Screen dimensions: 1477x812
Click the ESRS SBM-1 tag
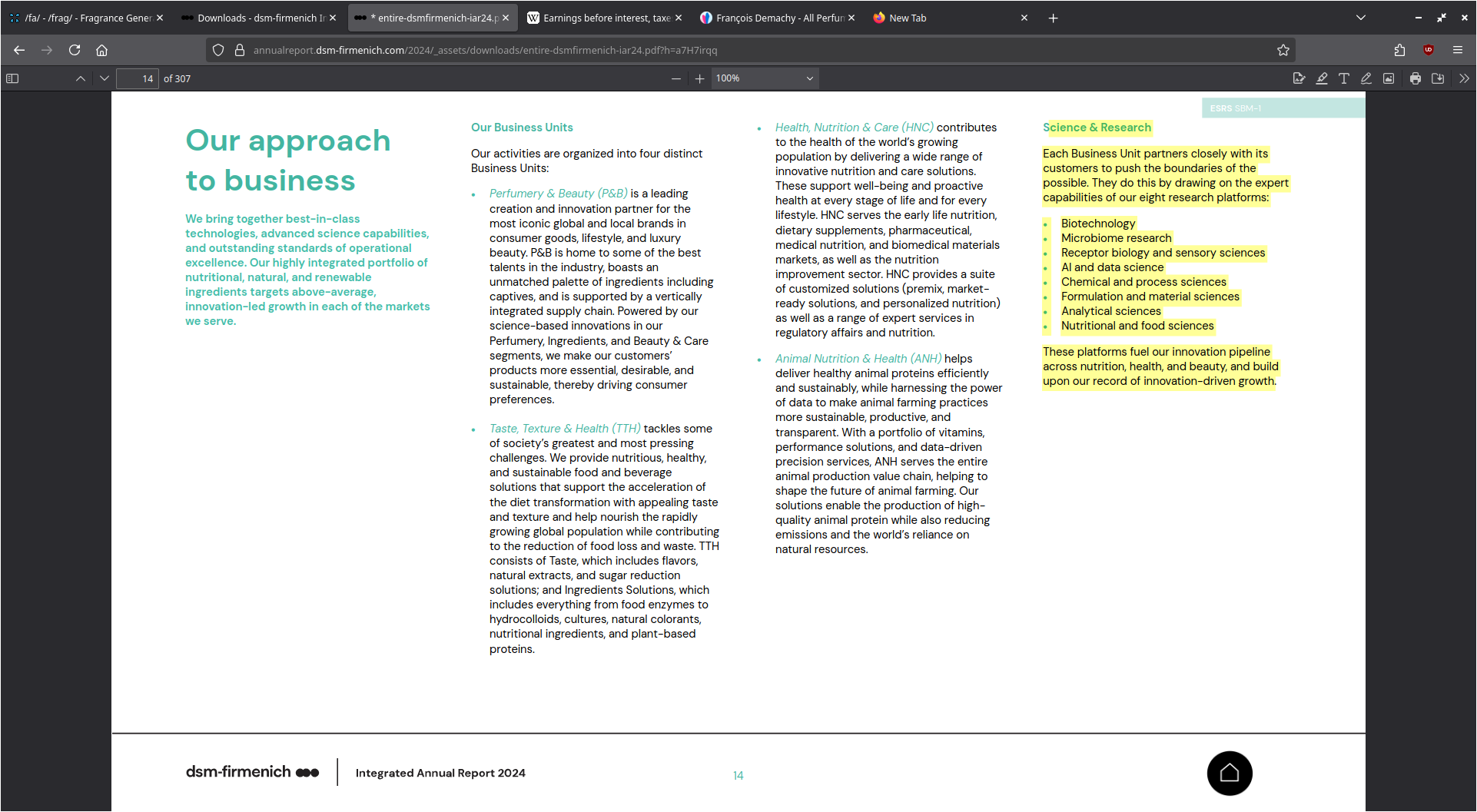pyautogui.click(x=1283, y=108)
